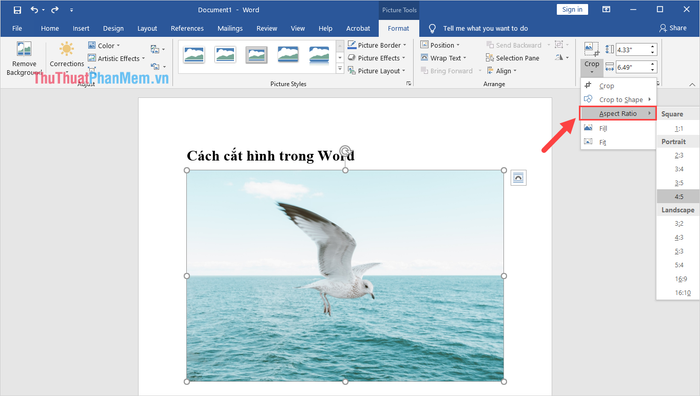Click the Remove Background icon

coord(24,49)
